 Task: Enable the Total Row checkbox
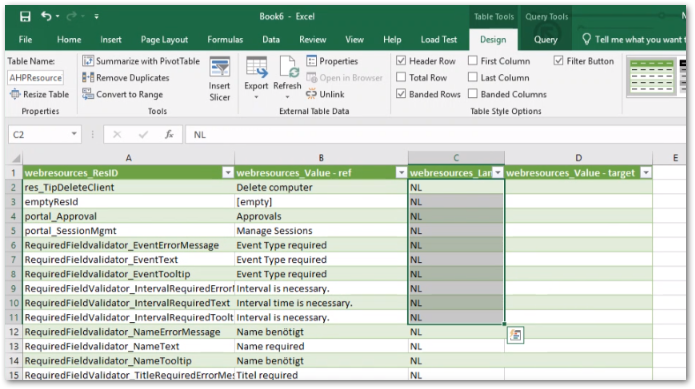click(401, 77)
